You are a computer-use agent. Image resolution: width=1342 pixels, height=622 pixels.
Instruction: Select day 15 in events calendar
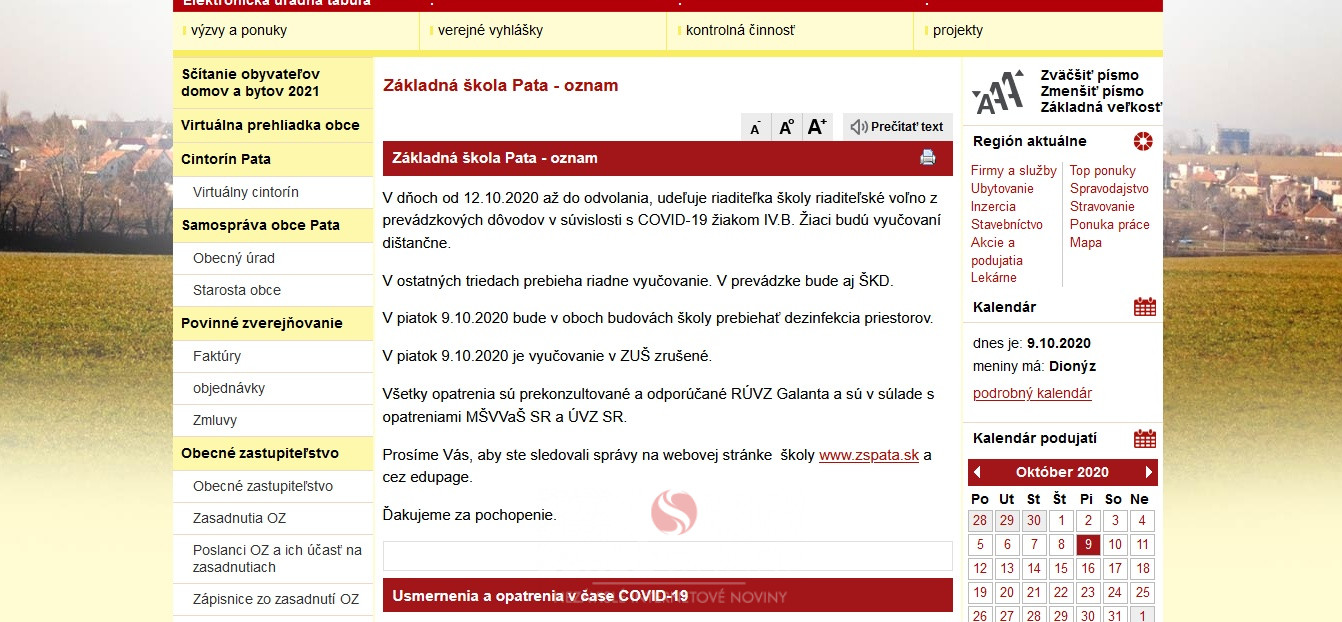1061,569
